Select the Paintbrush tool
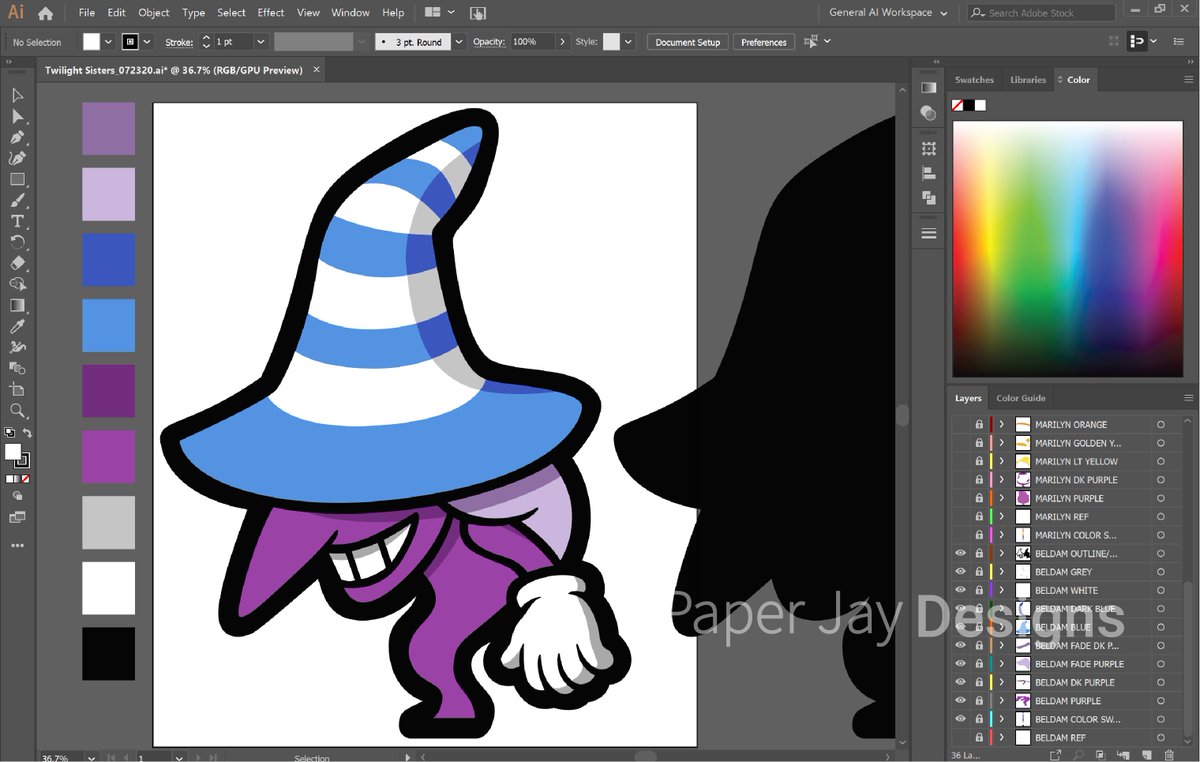Viewport: 1200px width, 762px height. pyautogui.click(x=17, y=200)
